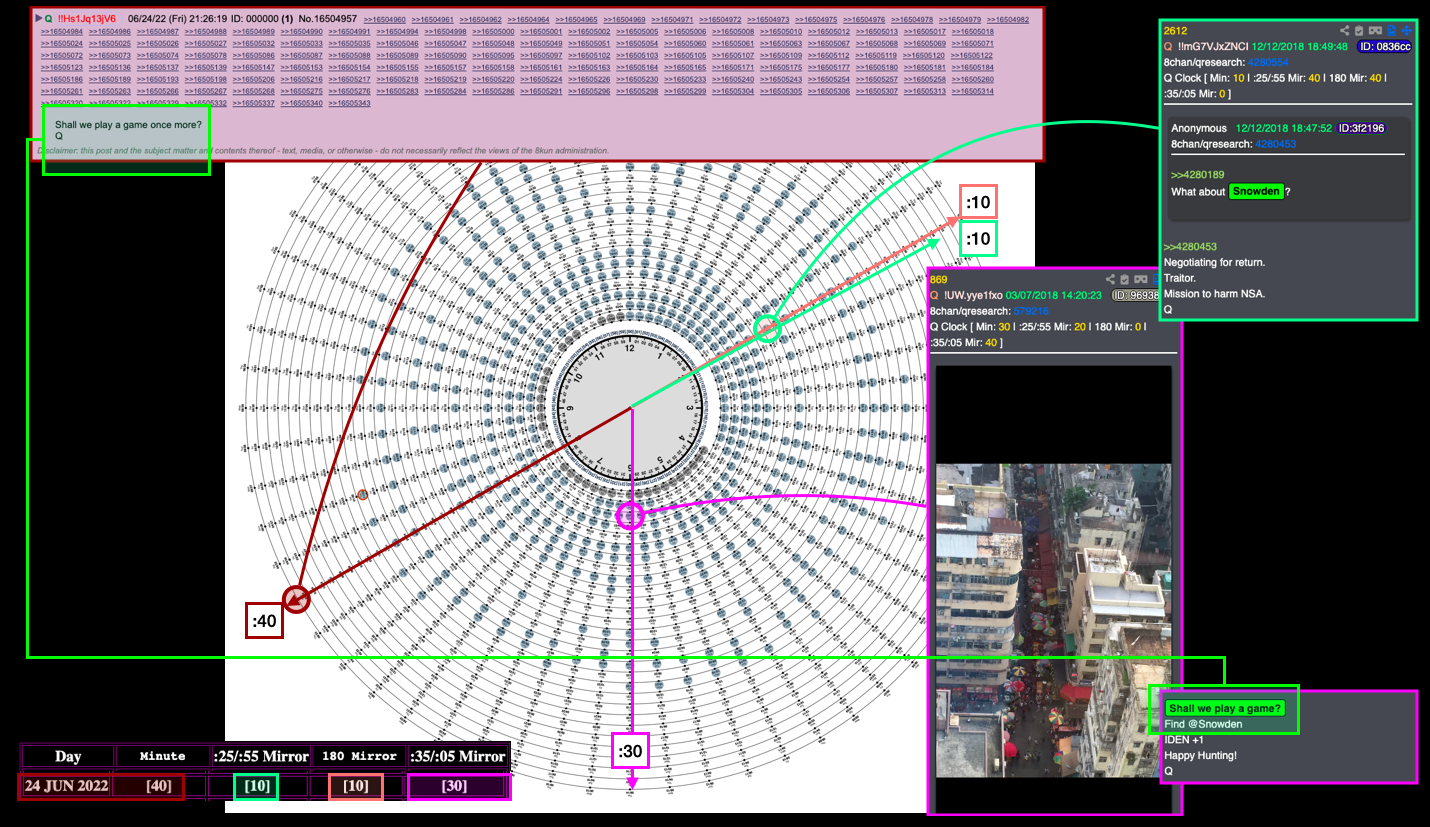Viewport: 1430px width, 827px height.
Task: Click highlighted 'Shall we play a game?' text
Action: coord(1224,708)
